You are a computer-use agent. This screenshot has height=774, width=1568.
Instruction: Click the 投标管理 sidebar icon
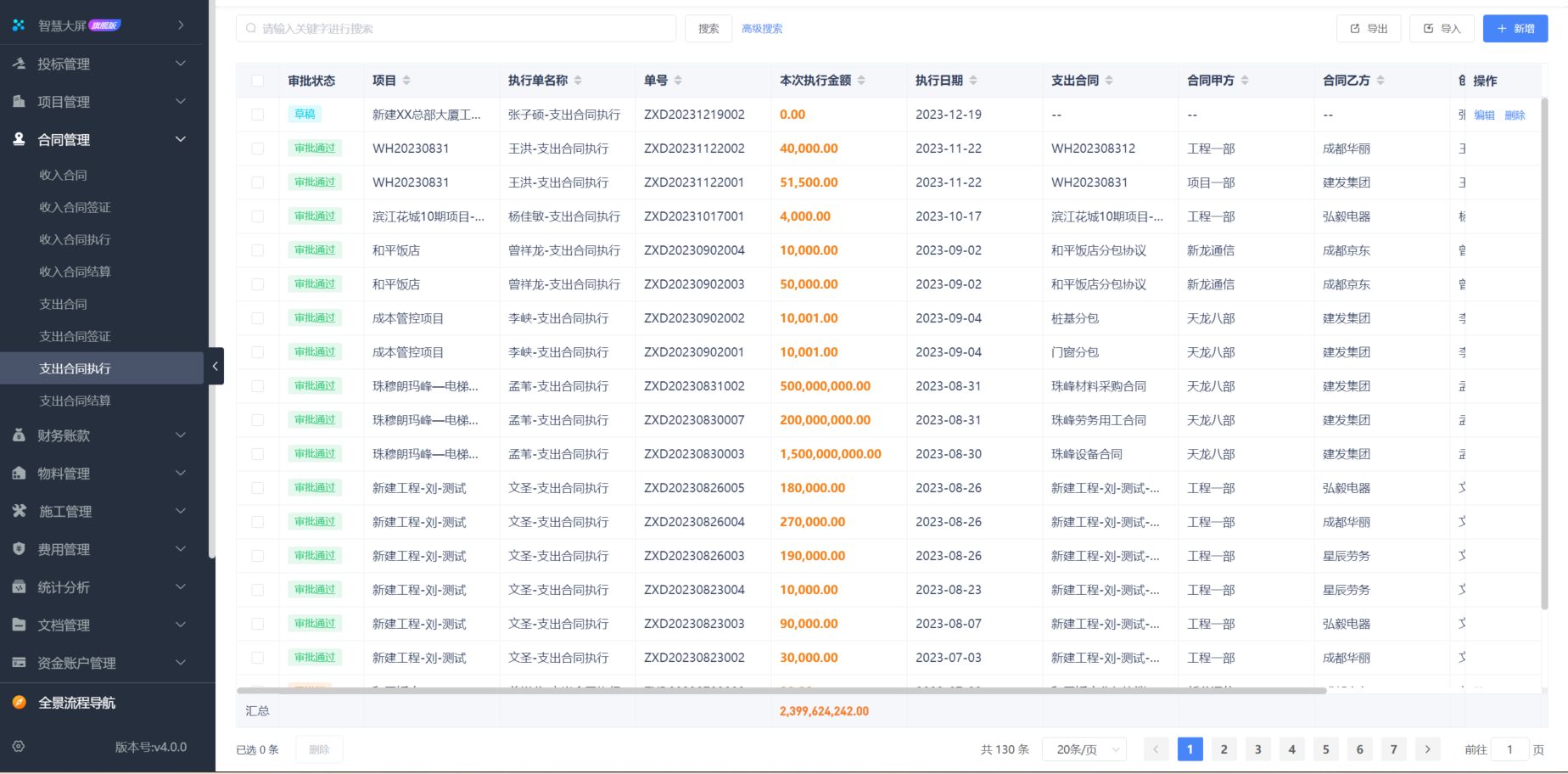click(x=19, y=64)
